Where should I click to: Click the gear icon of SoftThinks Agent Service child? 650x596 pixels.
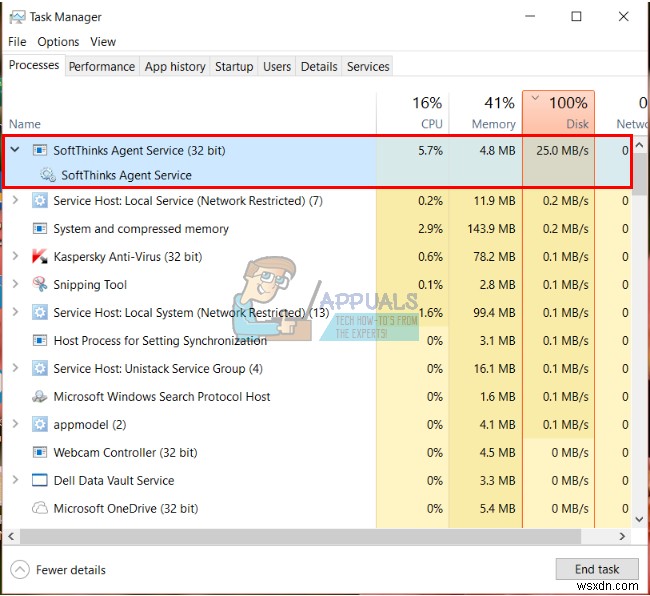[48, 175]
